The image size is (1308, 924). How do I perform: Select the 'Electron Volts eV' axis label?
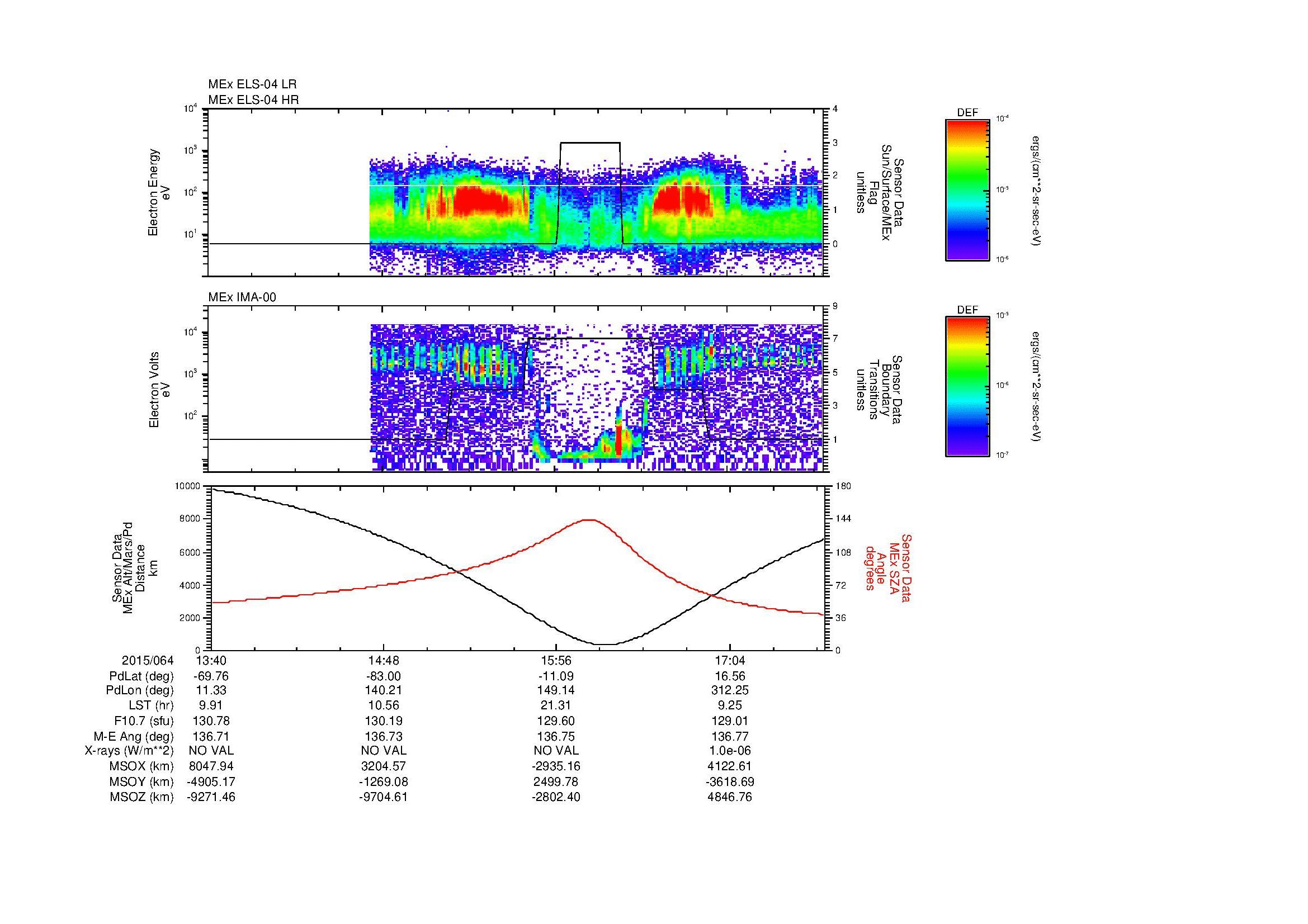tap(159, 390)
